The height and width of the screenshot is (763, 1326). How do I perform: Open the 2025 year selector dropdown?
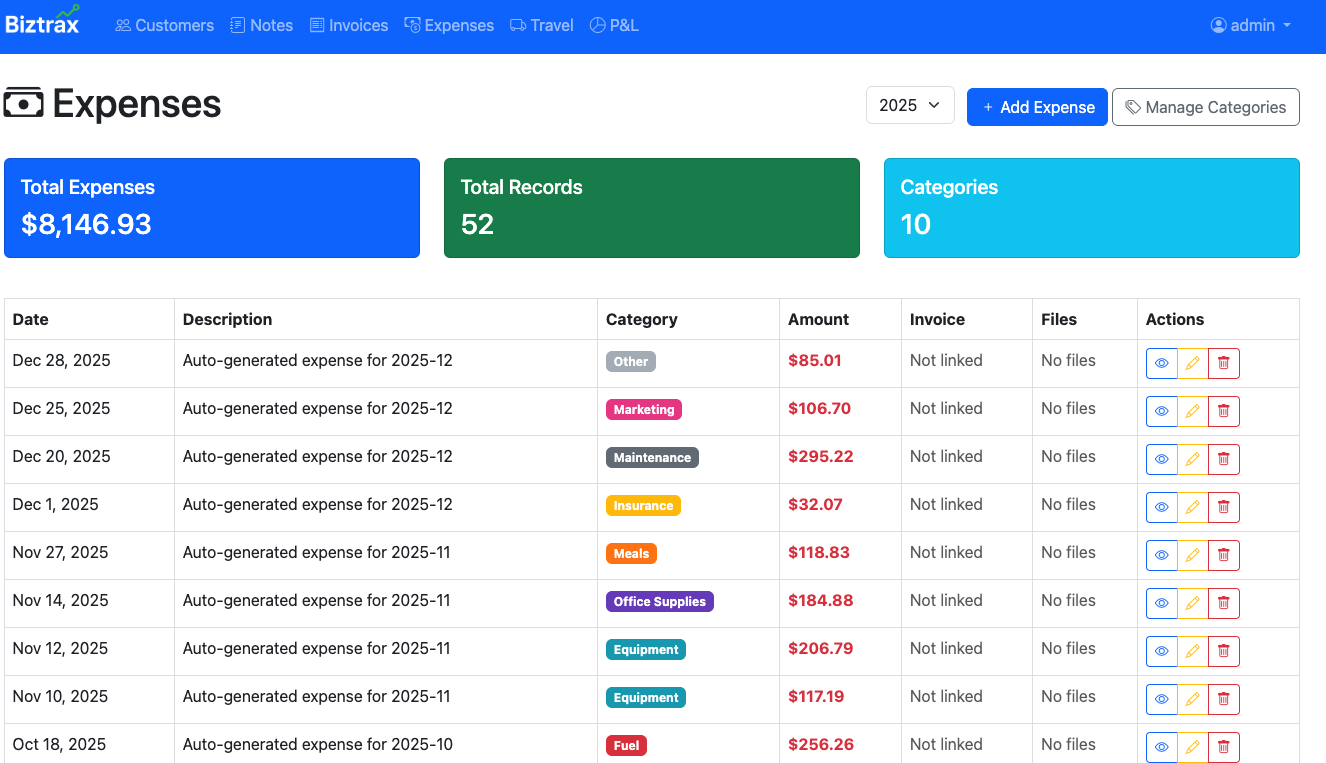[x=910, y=104]
